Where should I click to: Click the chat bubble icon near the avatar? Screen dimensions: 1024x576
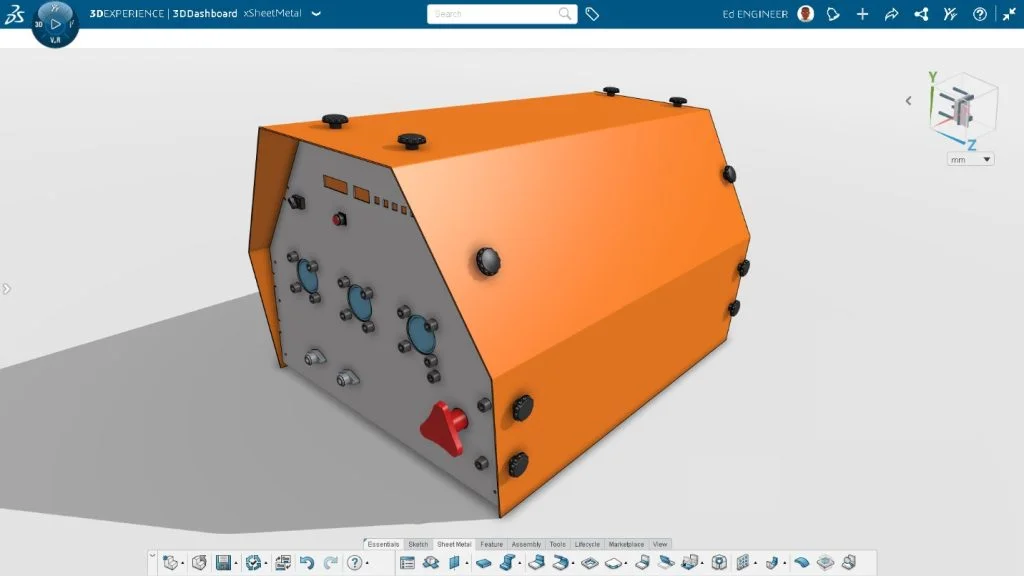click(833, 14)
